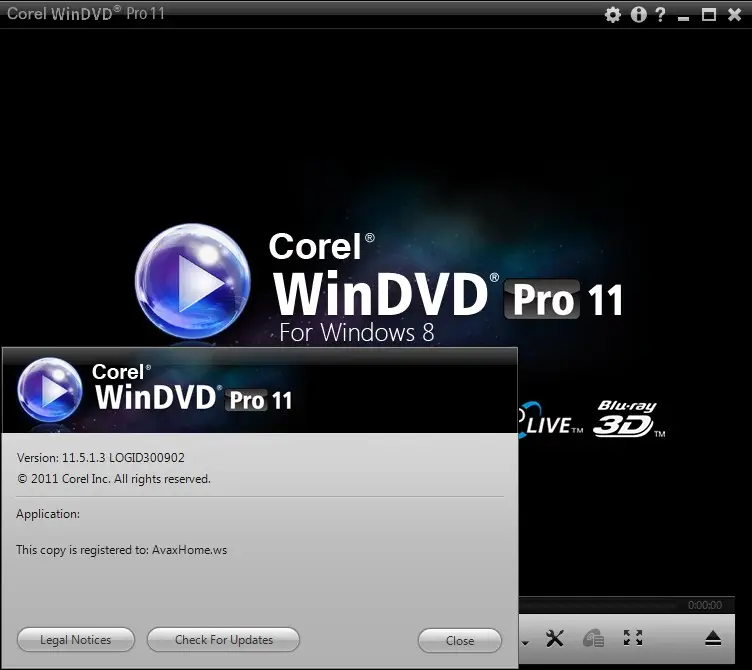The height and width of the screenshot is (670, 752).
Task: Click the blue play orb in About dialog header
Action: tap(49, 390)
